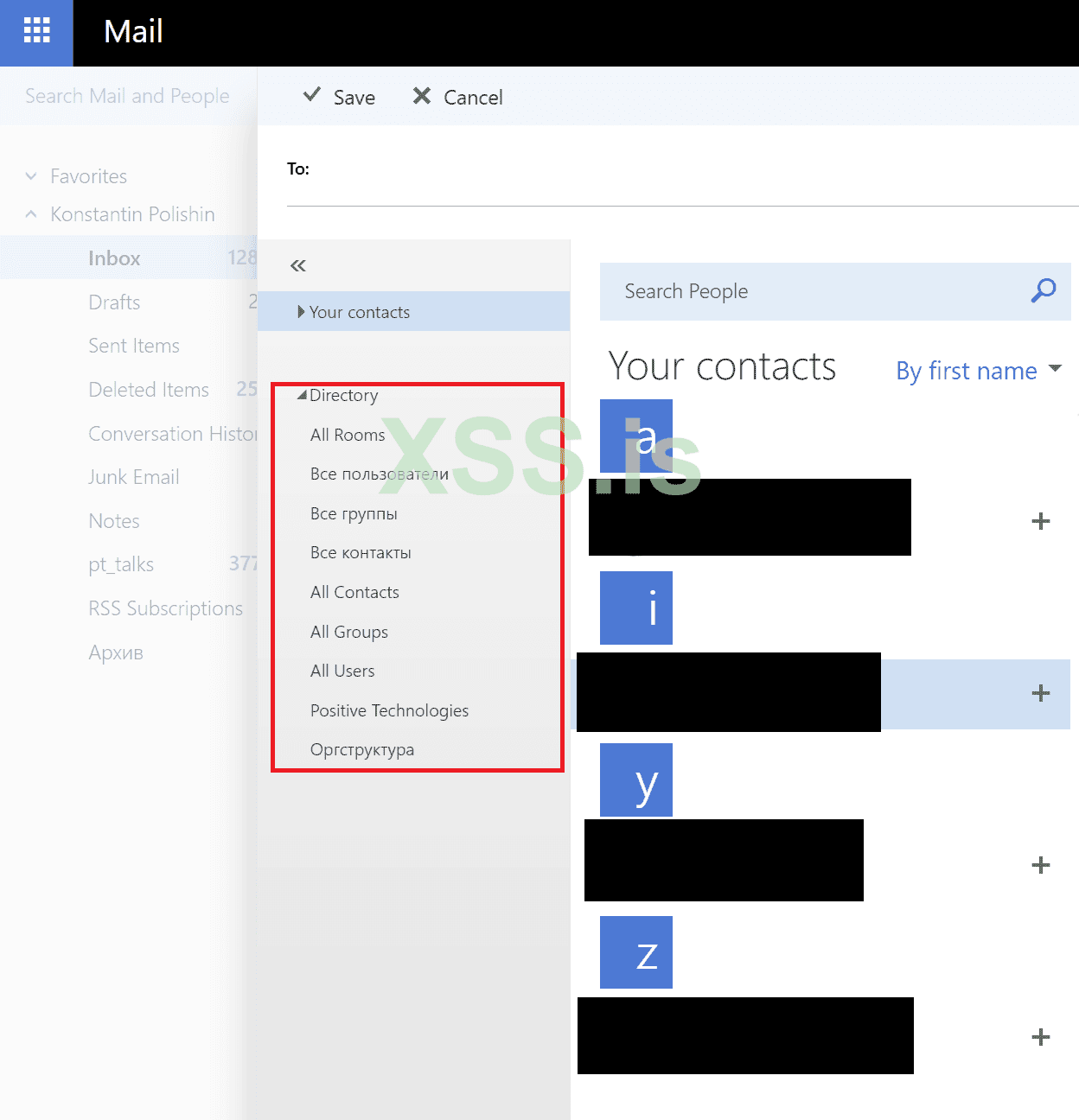The image size is (1079, 1120).
Task: Select Оргструктура address list
Action: (362, 749)
